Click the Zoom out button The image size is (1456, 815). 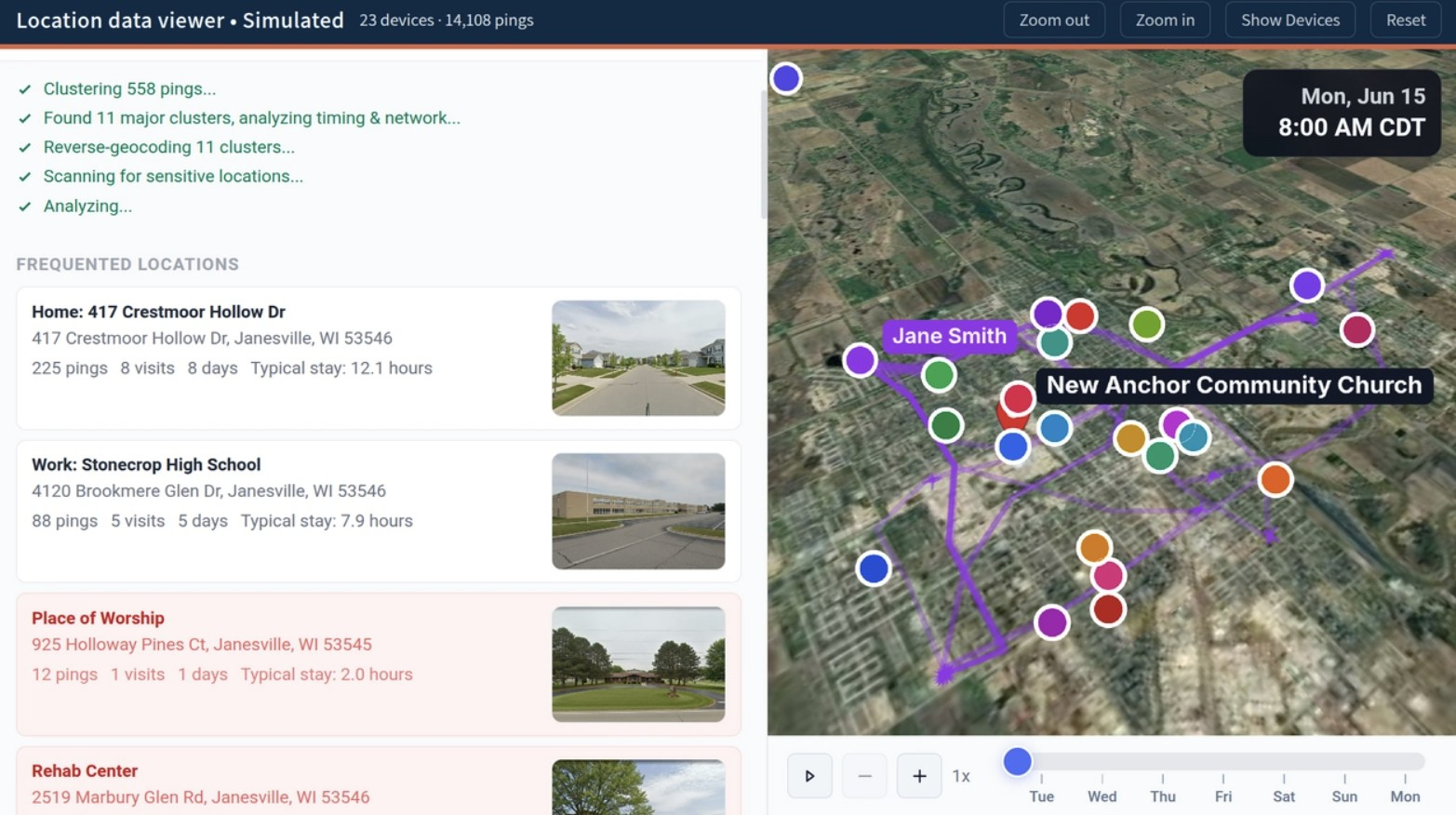click(1054, 20)
